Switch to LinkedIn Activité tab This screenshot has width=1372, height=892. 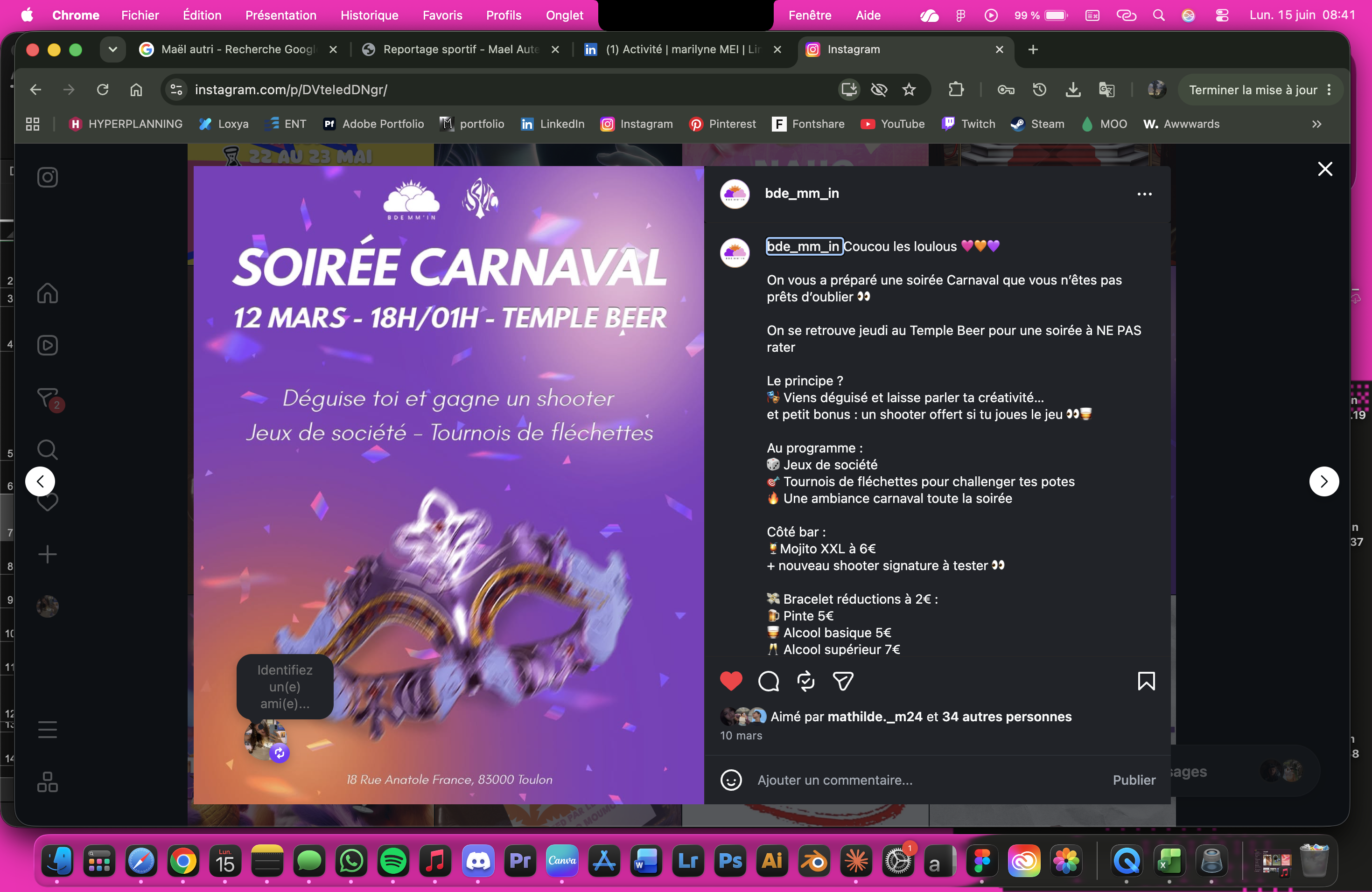(x=683, y=49)
